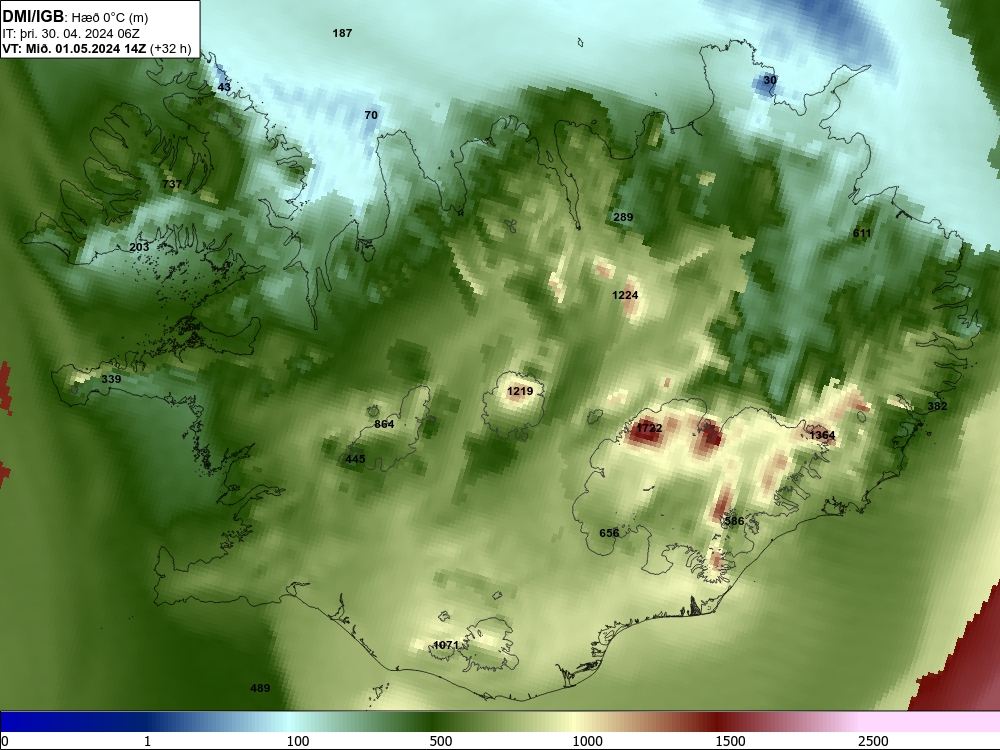Select the 1364 elevation label
The width and height of the screenshot is (1000, 750).
tap(822, 435)
